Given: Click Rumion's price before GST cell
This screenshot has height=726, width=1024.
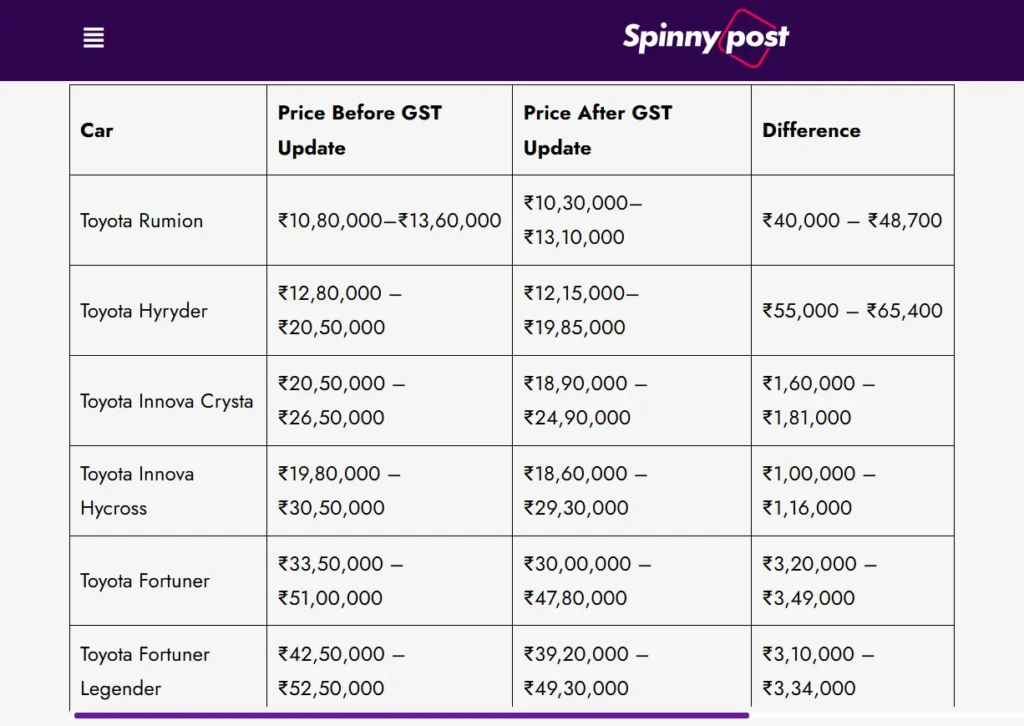Looking at the screenshot, I should click(389, 221).
